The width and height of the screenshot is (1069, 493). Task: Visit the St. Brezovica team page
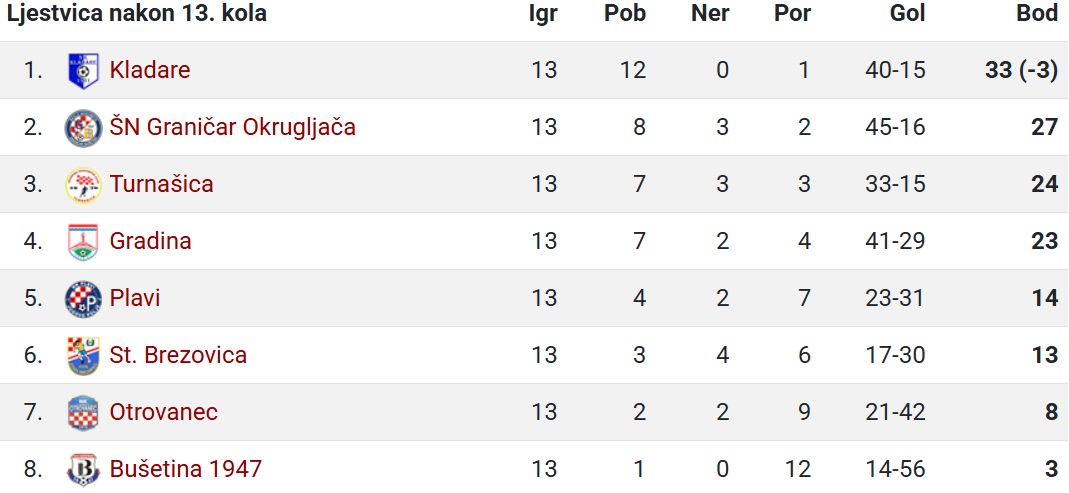pos(178,355)
